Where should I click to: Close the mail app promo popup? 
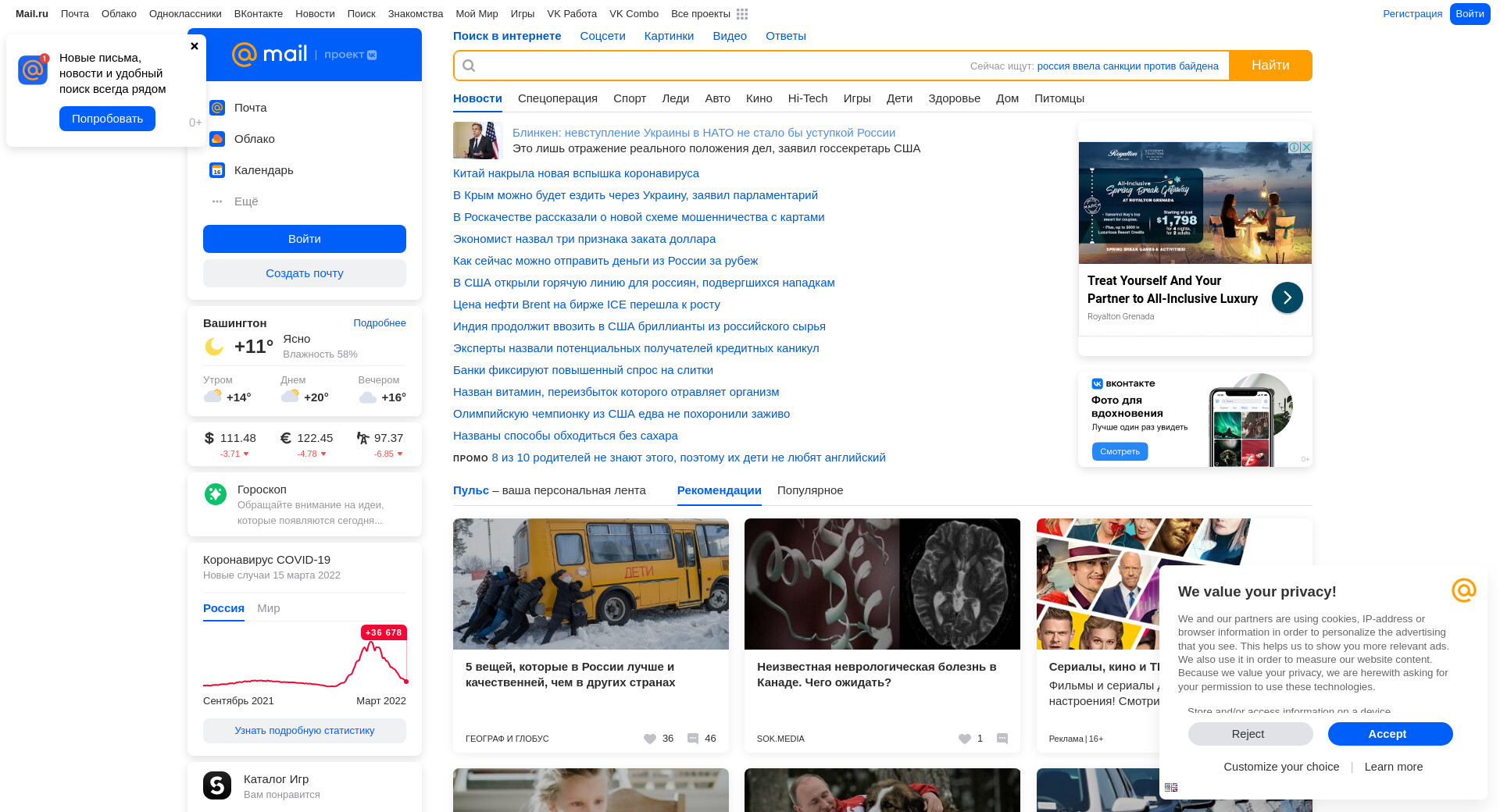tap(195, 46)
